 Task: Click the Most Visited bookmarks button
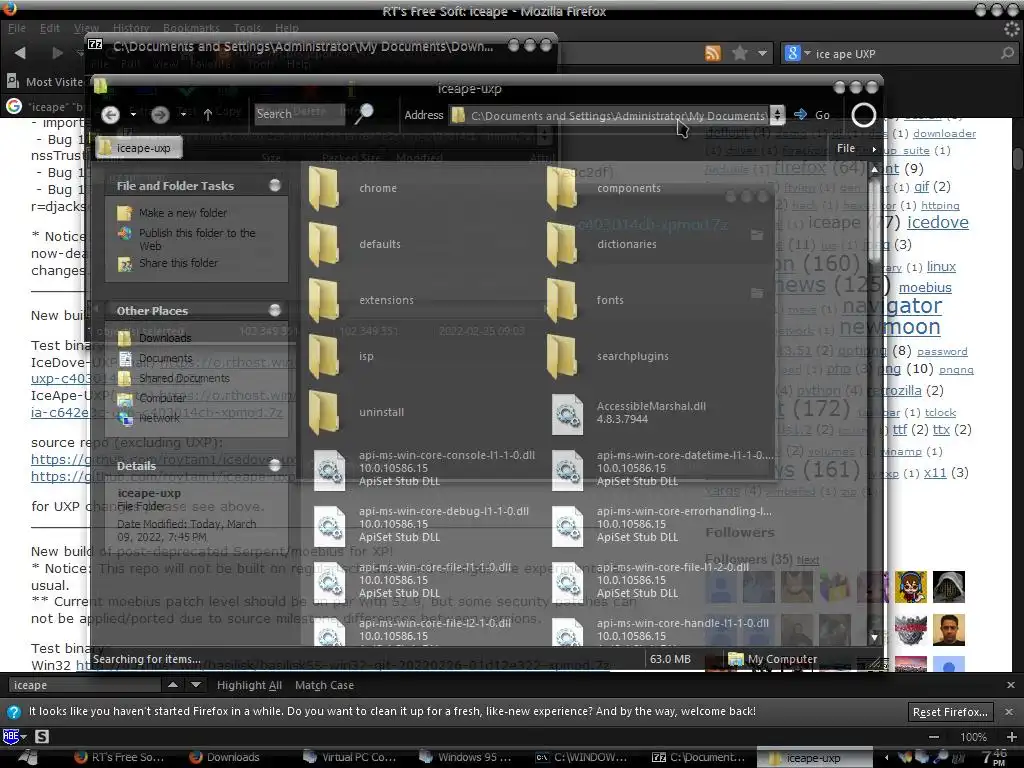click(x=45, y=82)
